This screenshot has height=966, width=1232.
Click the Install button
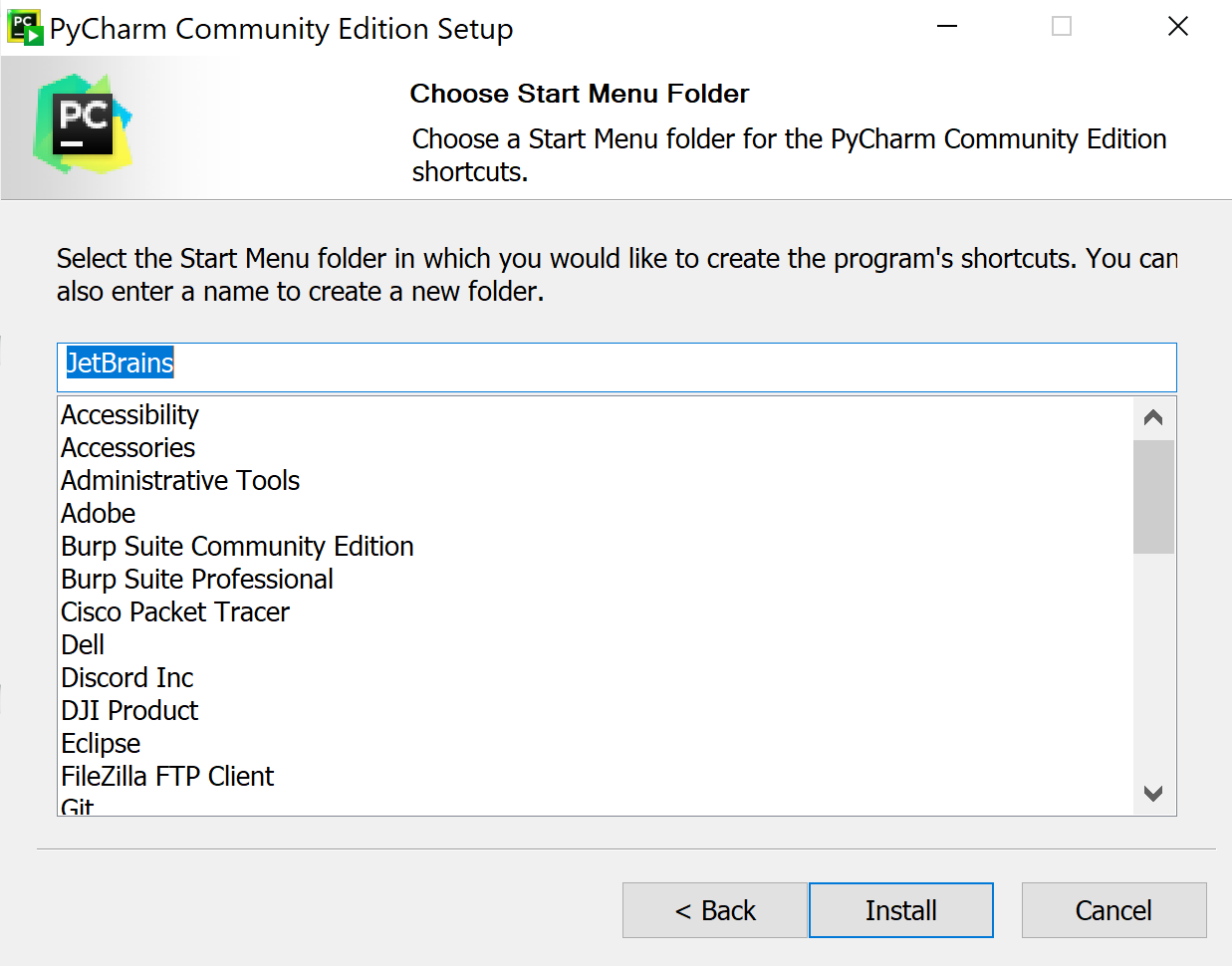(x=900, y=910)
